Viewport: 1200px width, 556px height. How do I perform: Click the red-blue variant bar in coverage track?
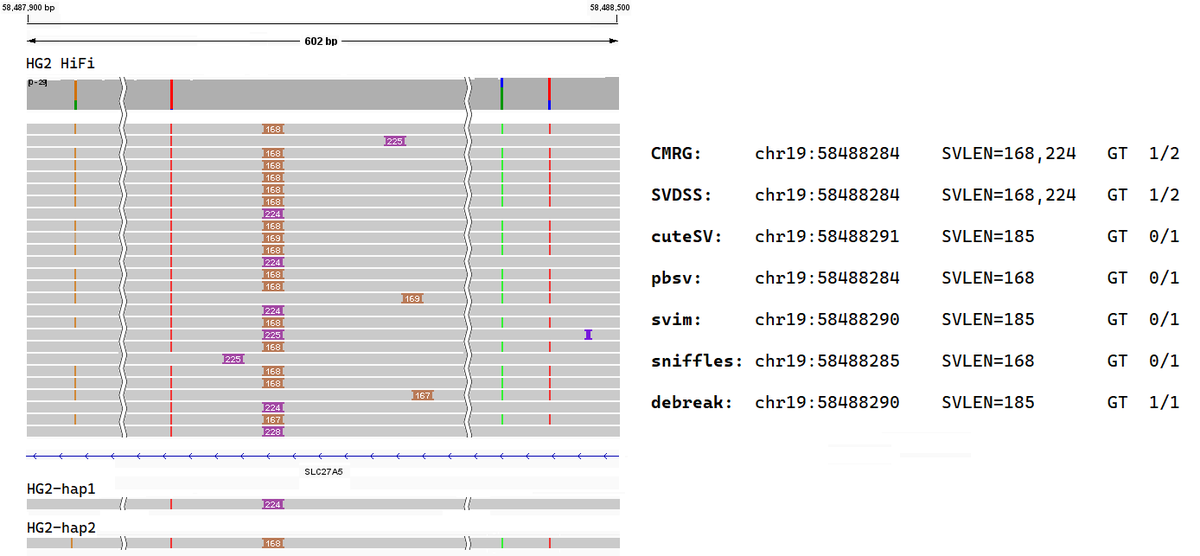549,94
